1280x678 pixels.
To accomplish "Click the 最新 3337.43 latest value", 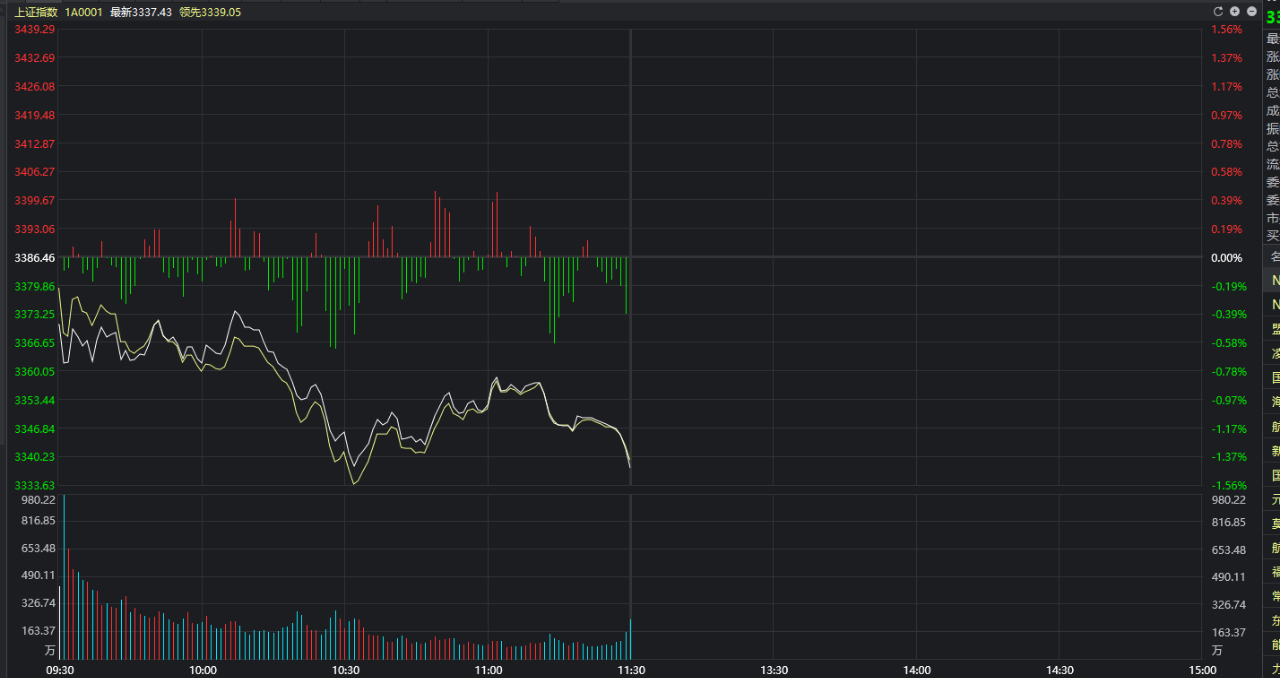I will 141,12.
